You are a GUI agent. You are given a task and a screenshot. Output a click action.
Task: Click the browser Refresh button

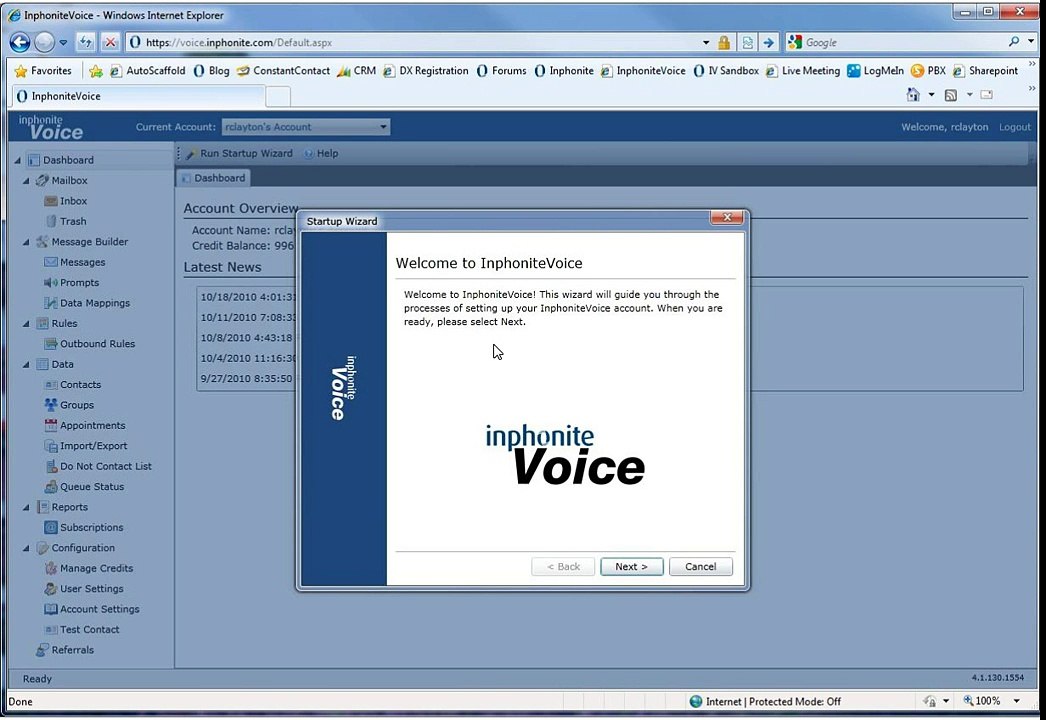tap(85, 43)
